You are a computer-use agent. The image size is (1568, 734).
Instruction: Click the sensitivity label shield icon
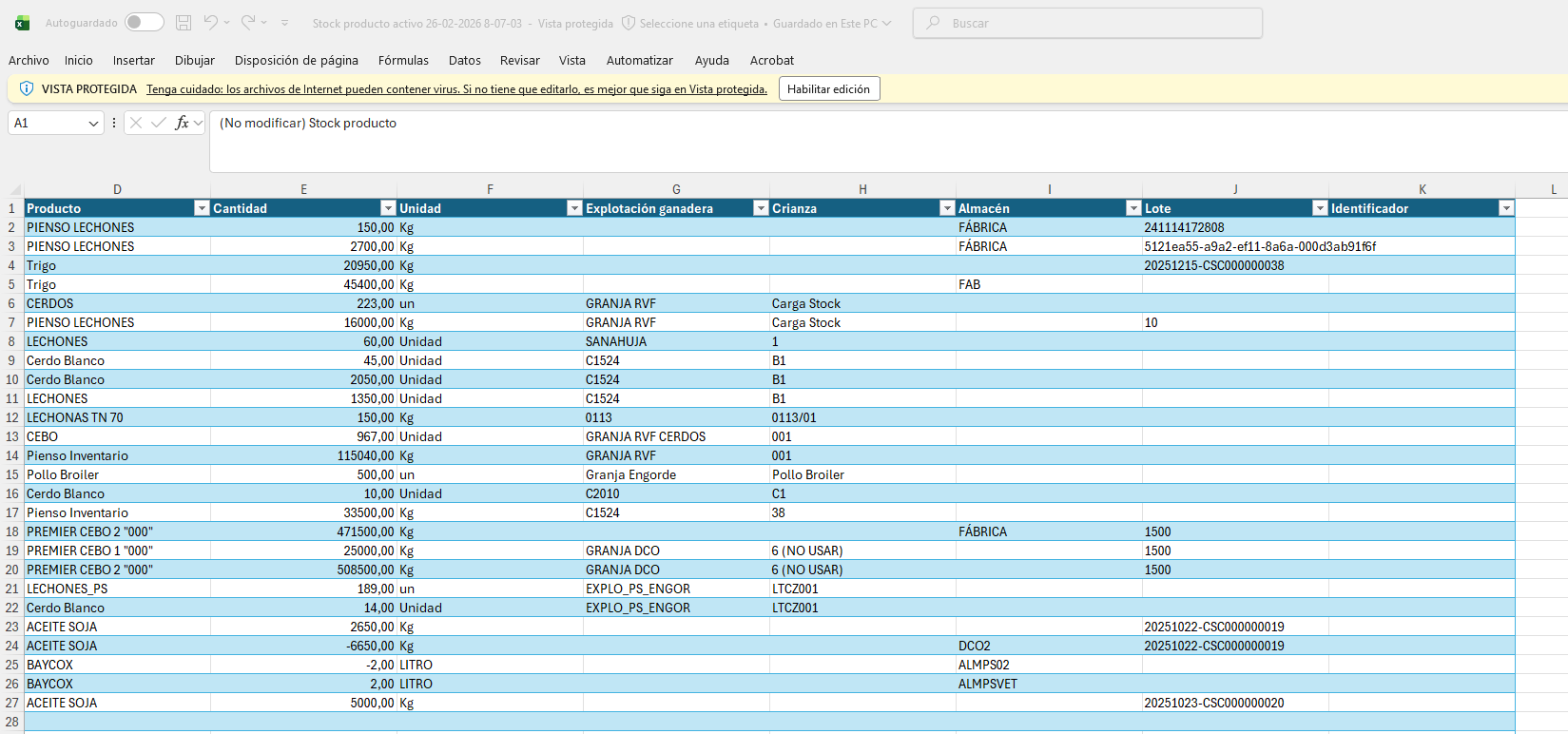coord(629,23)
